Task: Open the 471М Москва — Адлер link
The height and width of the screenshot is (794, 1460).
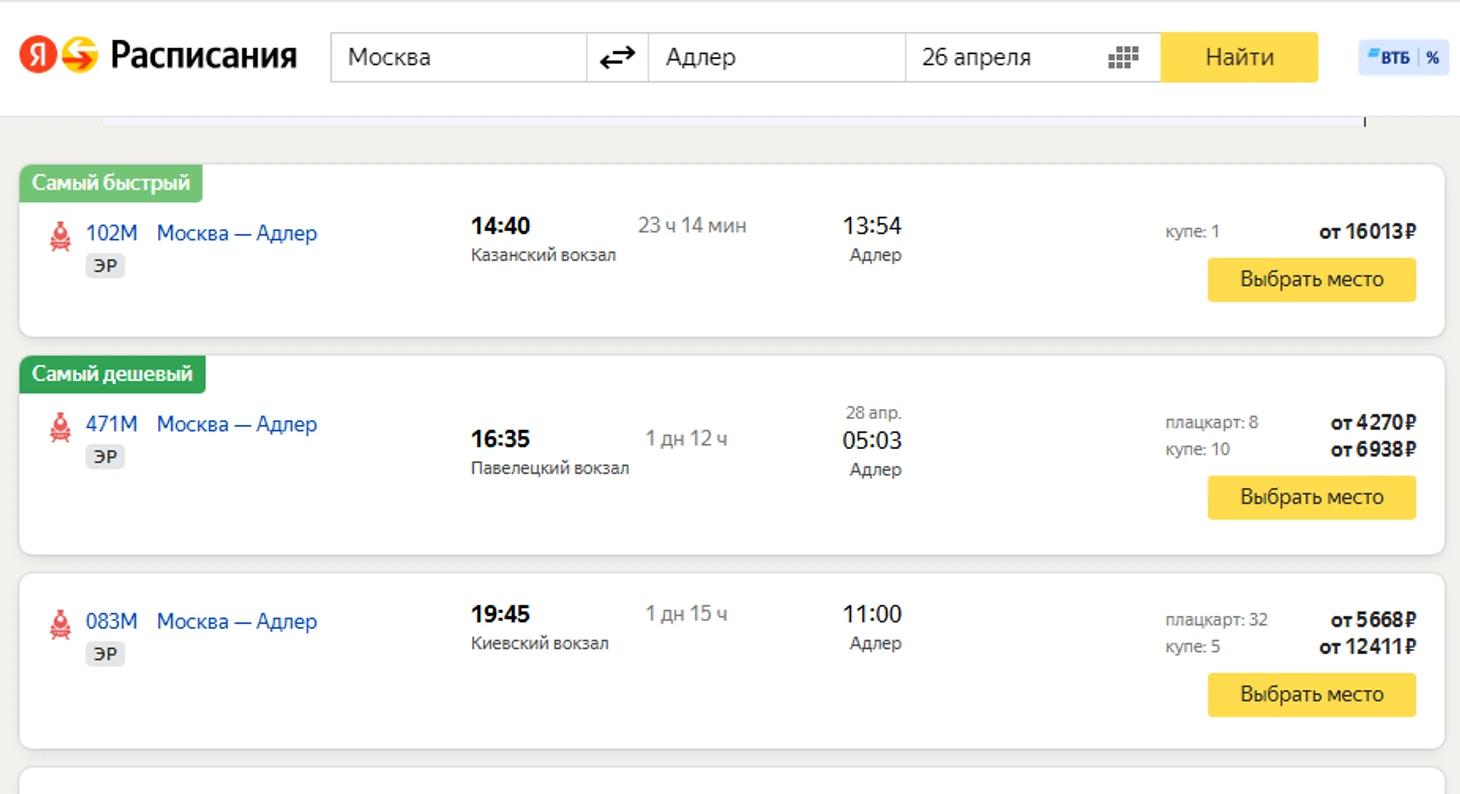Action: (201, 424)
